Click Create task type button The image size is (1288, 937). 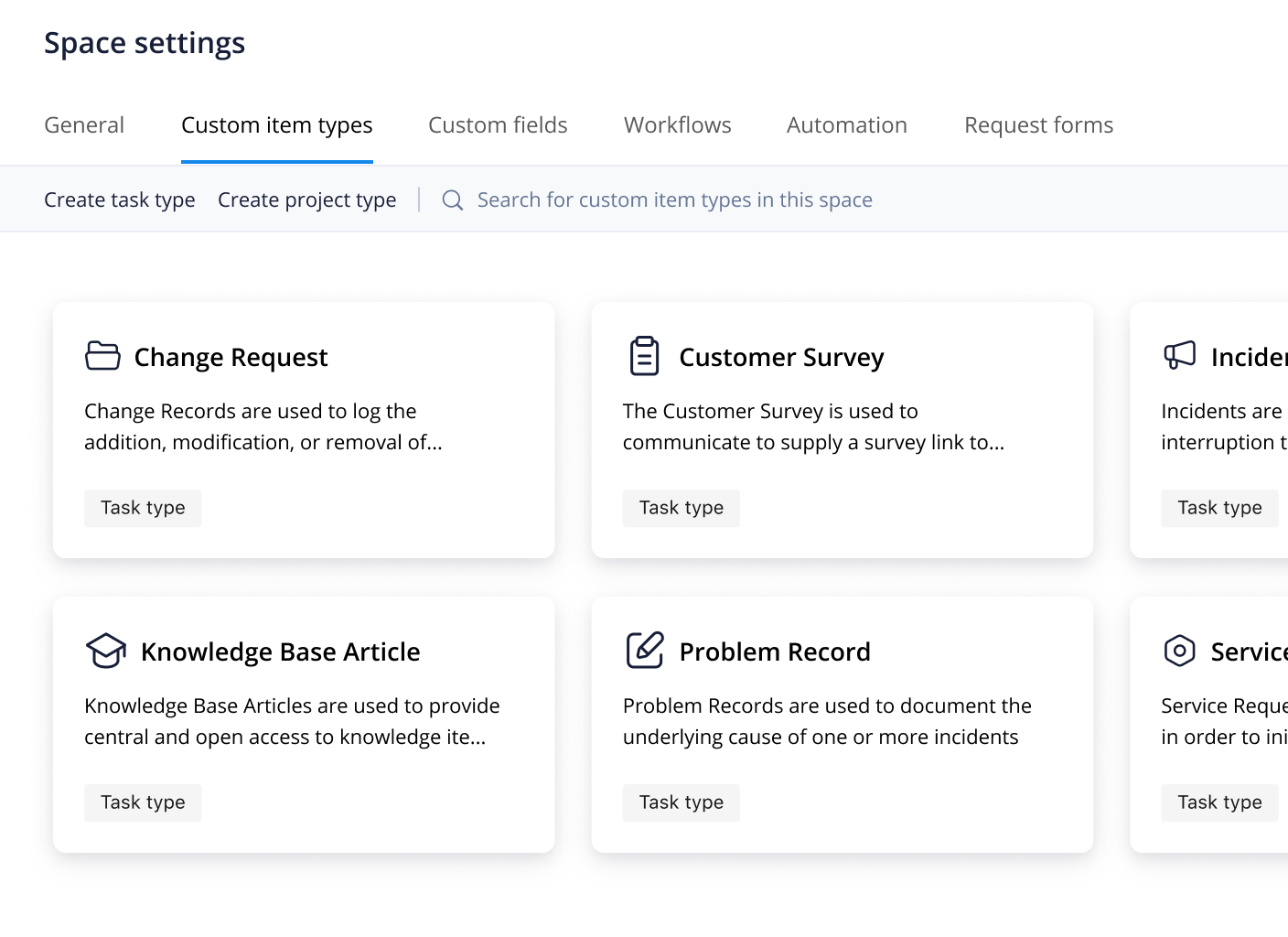click(120, 199)
